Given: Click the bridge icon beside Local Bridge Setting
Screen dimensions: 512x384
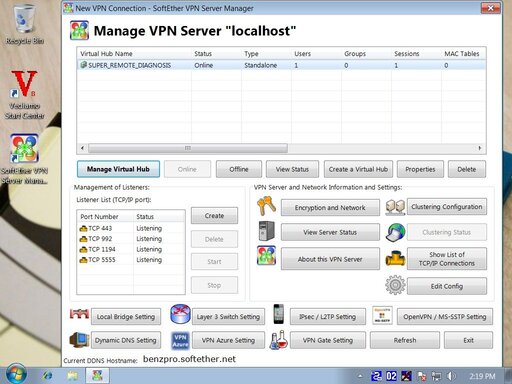Looking at the screenshot, I should (79, 314).
